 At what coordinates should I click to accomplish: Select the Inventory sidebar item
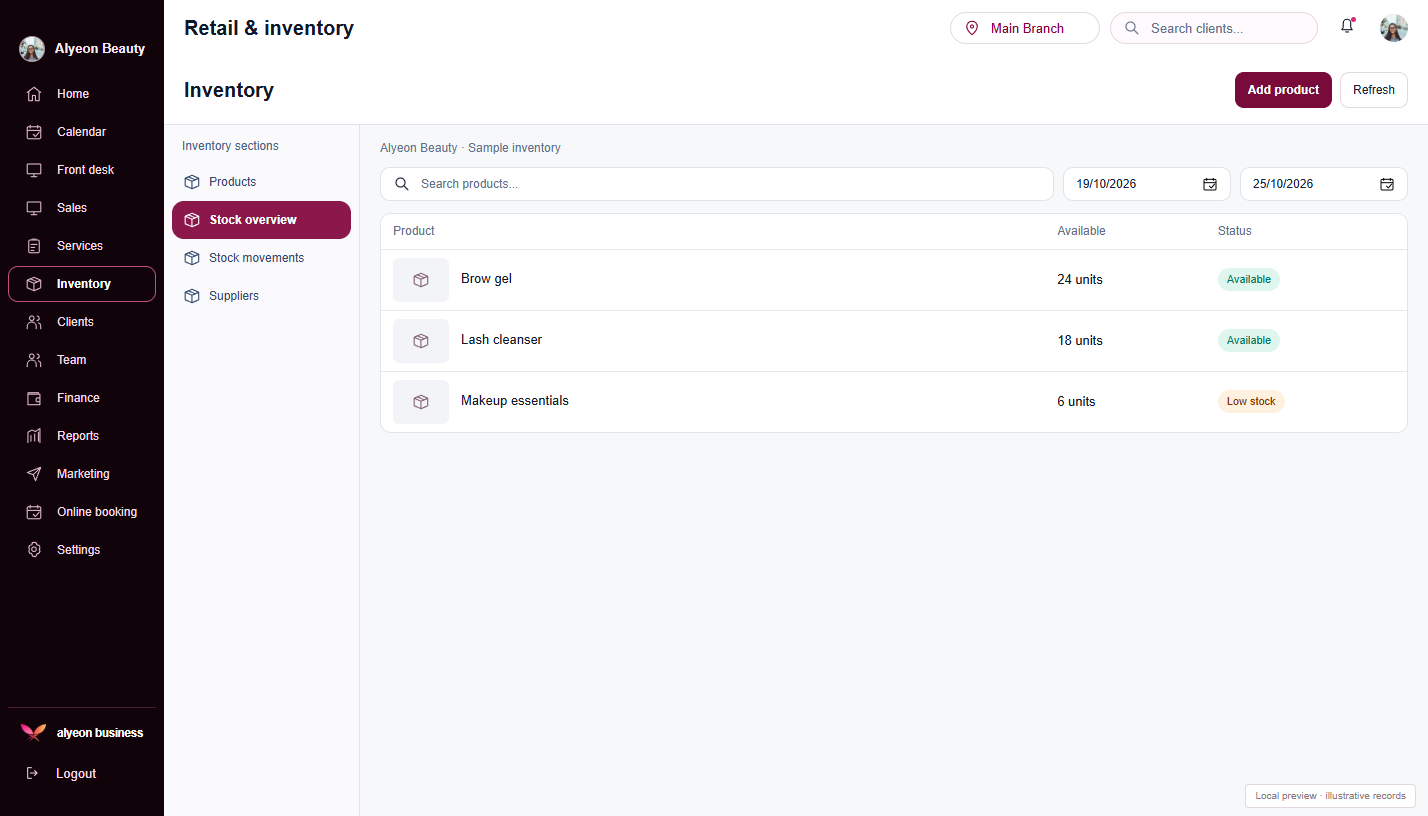click(82, 284)
